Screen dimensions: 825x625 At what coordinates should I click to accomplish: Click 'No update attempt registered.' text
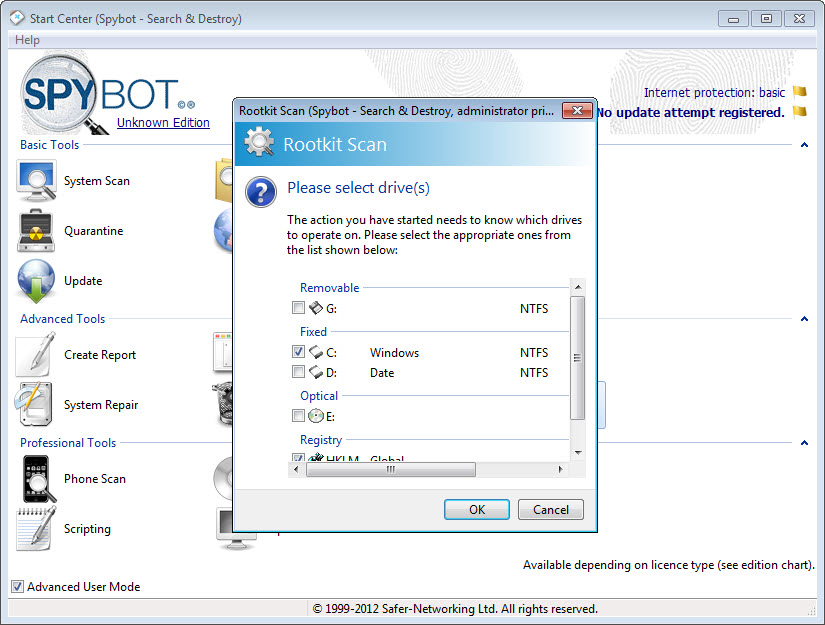[690, 113]
